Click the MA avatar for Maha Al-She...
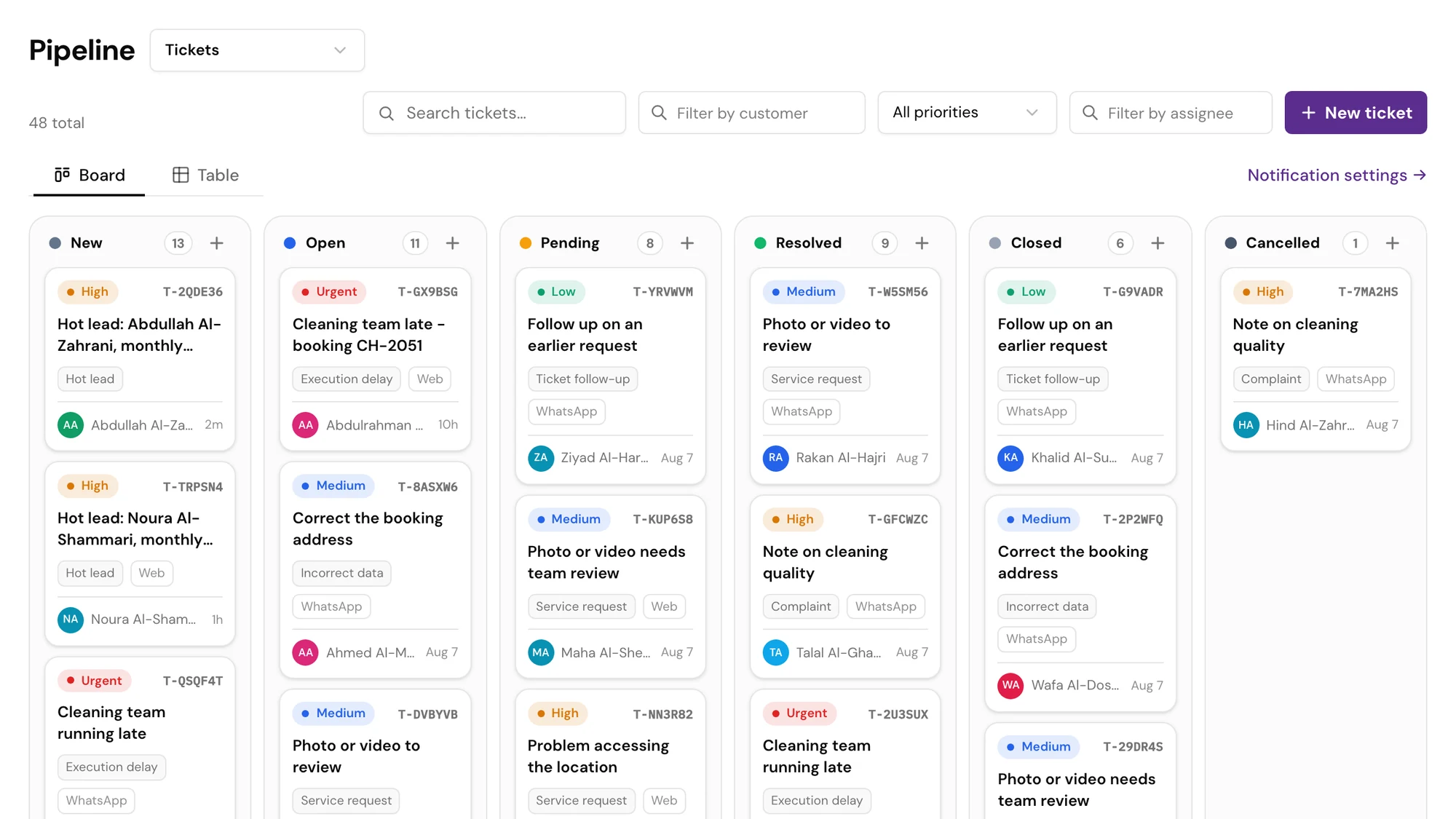 pyautogui.click(x=540, y=652)
